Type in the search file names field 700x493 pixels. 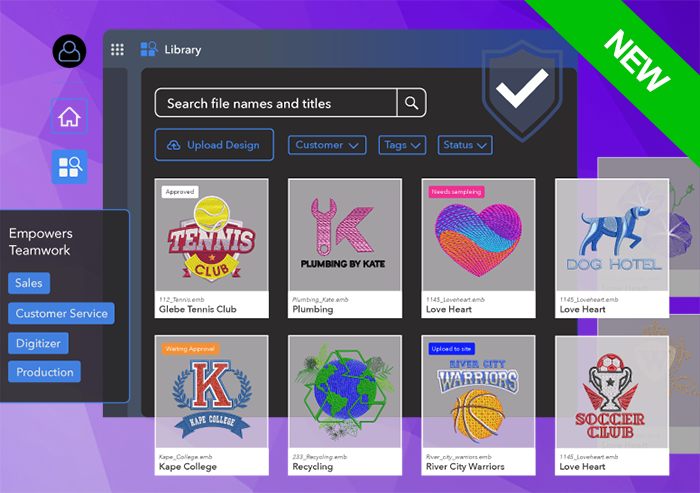point(275,103)
